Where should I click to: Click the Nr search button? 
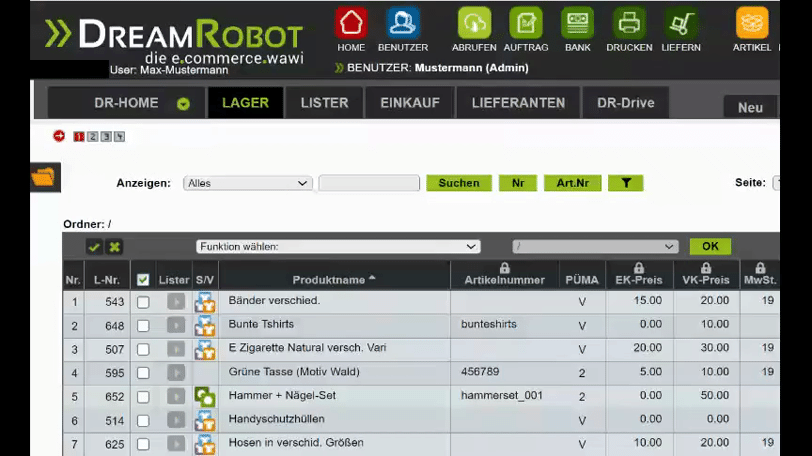click(x=518, y=183)
